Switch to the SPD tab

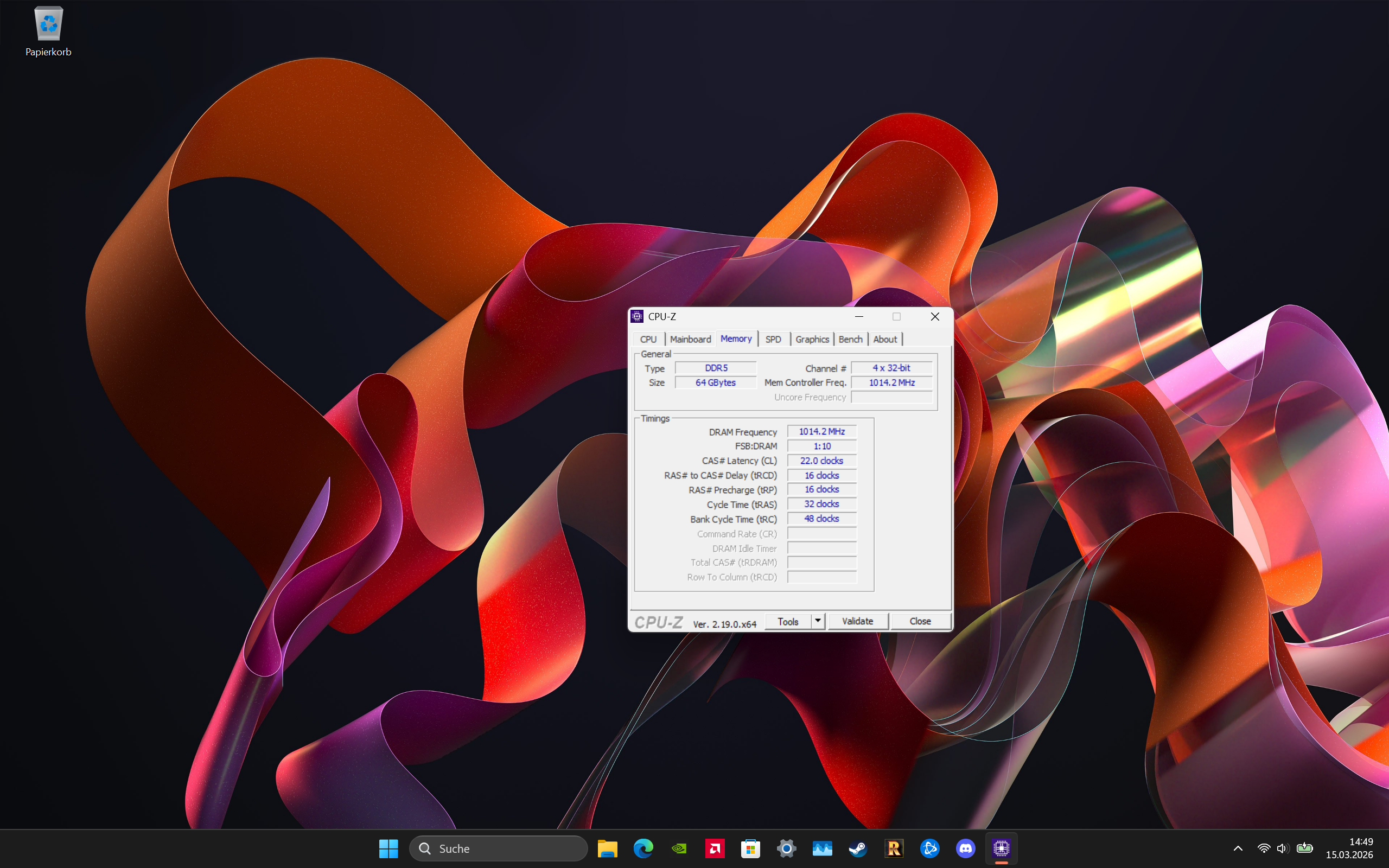[773, 339]
